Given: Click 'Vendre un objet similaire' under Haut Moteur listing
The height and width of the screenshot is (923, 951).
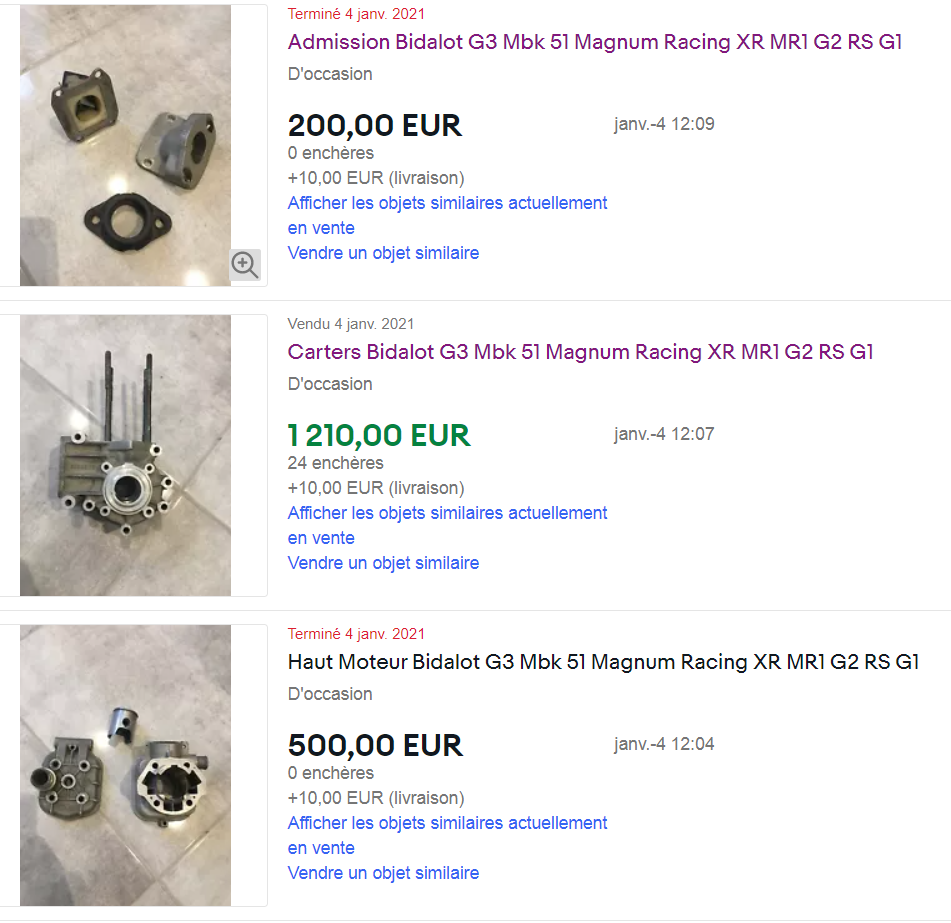Looking at the screenshot, I should click(383, 873).
